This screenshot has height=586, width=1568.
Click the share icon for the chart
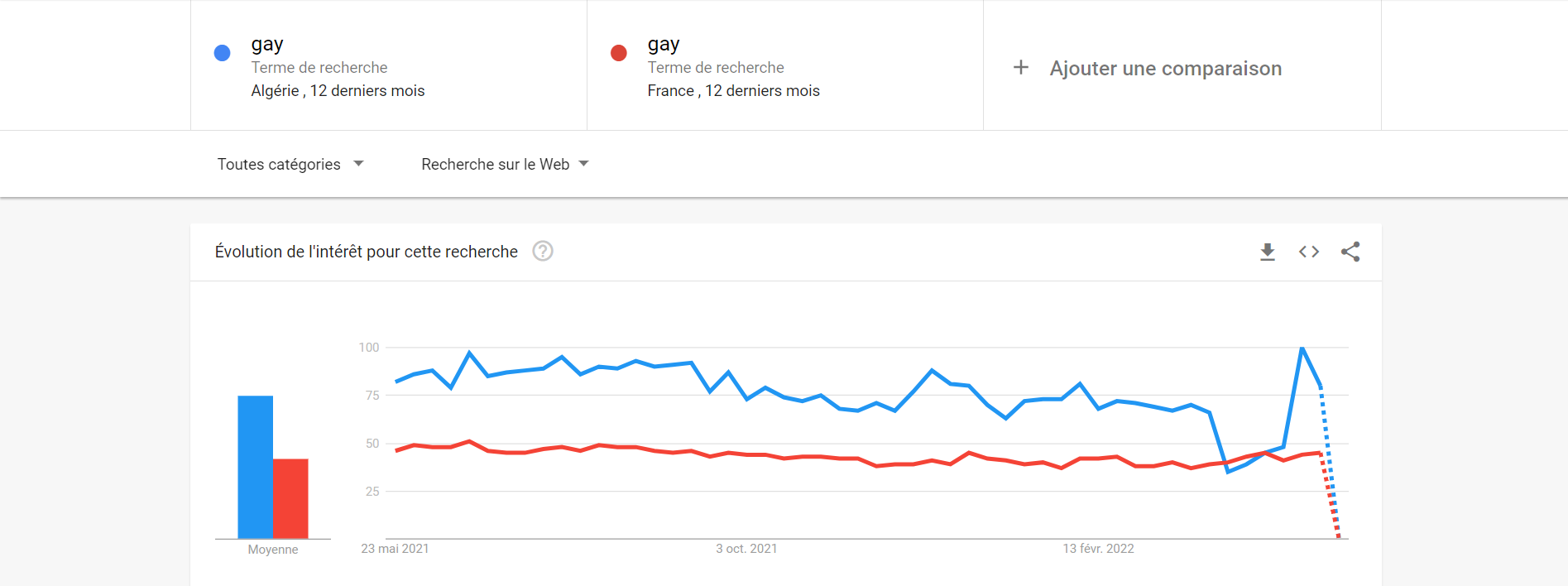1350,252
